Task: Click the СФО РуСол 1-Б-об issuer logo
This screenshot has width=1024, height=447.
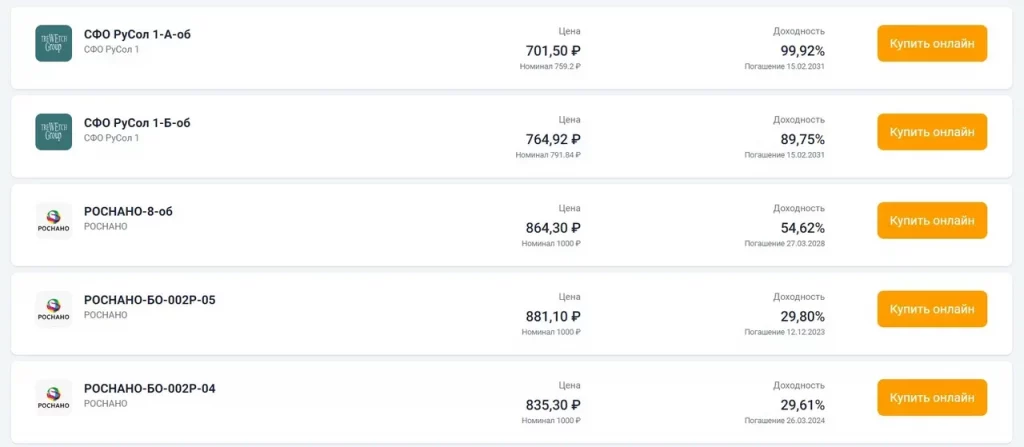Action: click(53, 132)
